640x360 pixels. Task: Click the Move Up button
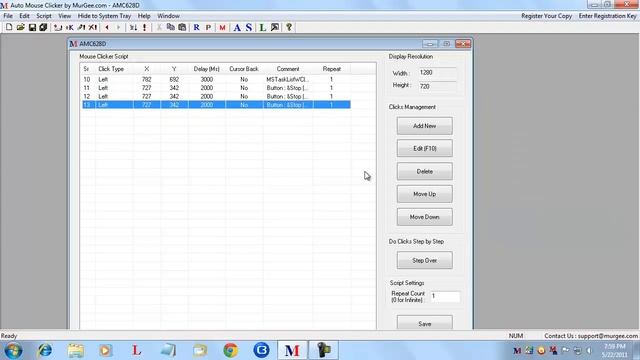pyautogui.click(x=424, y=194)
